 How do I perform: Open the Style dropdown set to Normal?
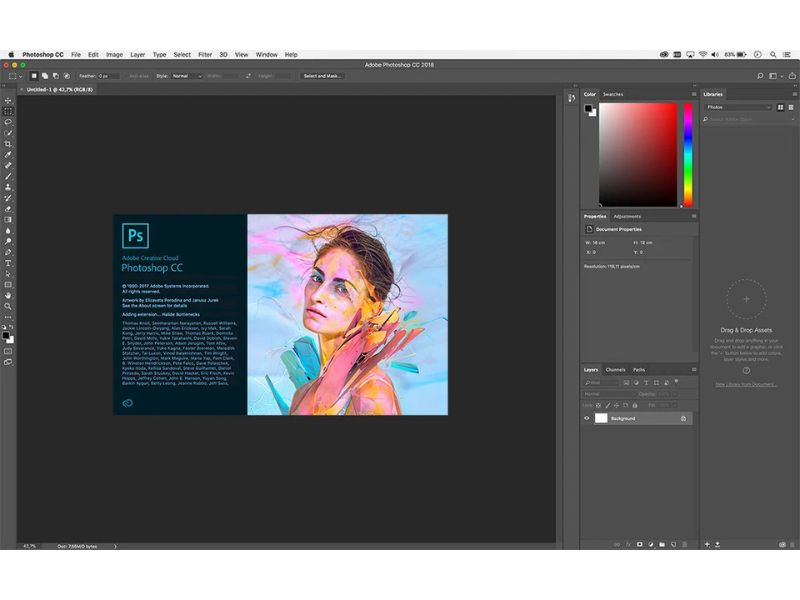(x=185, y=76)
